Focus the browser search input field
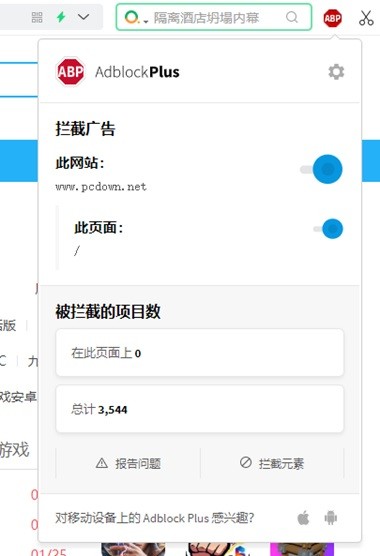The image size is (380, 556). (x=214, y=17)
